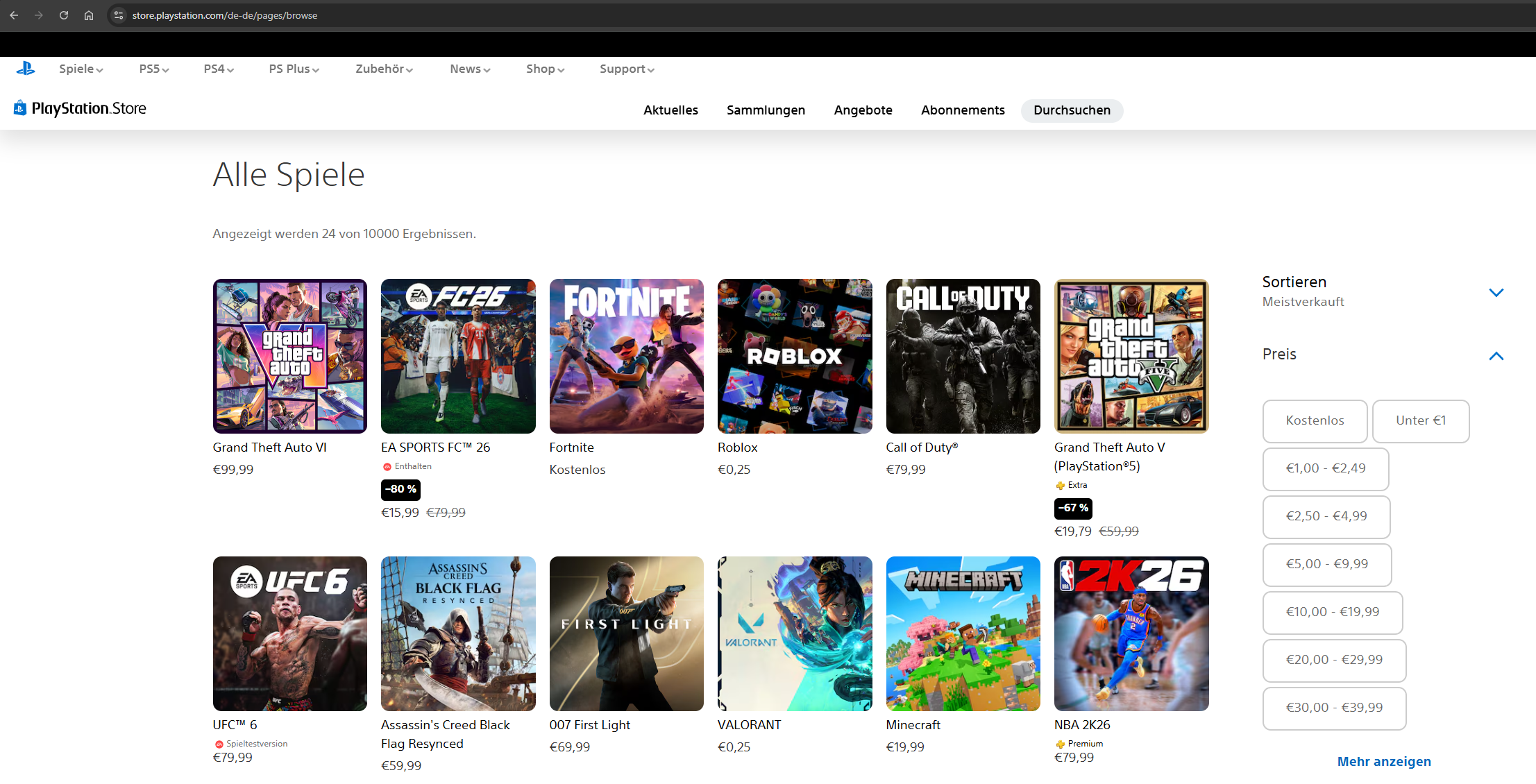Collapse the Preis filter section
This screenshot has height=784, width=1536.
(1496, 356)
